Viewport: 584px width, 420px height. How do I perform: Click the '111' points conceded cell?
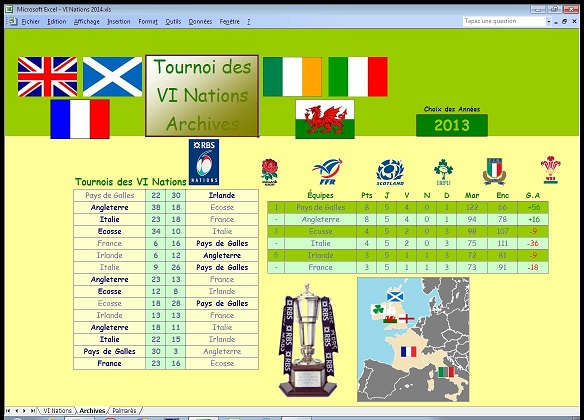502,243
